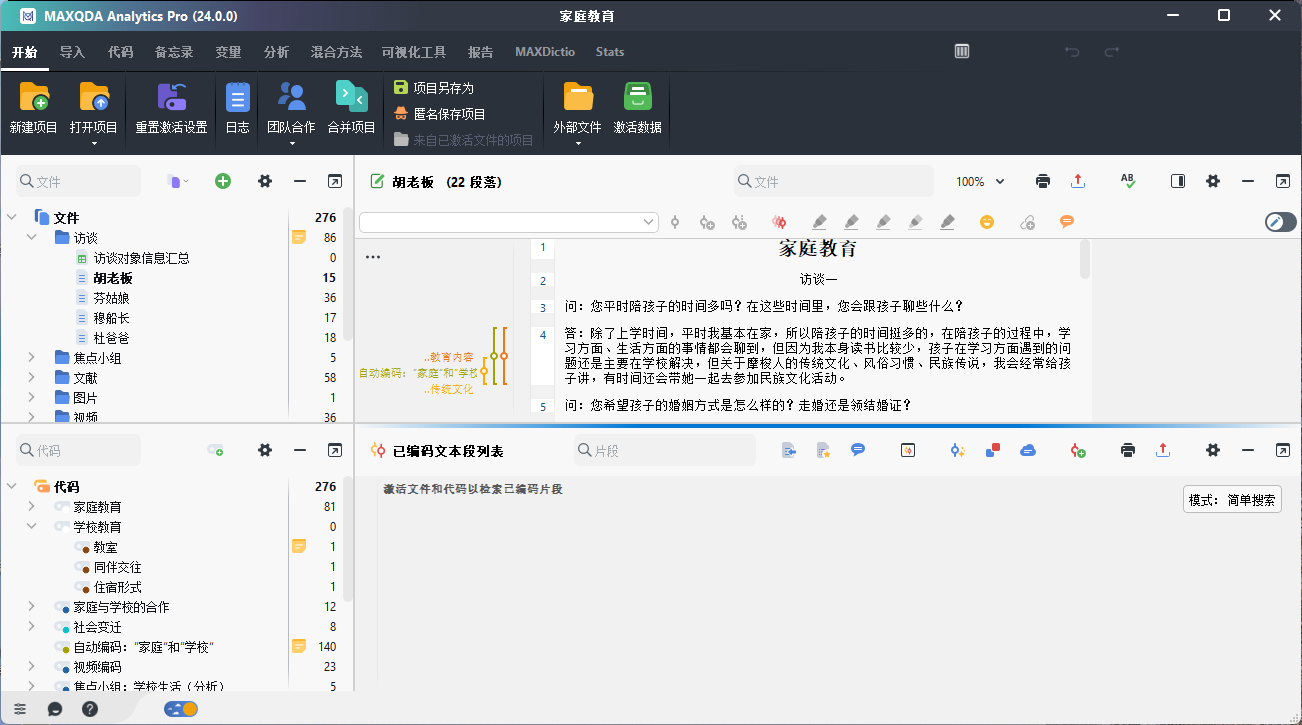Open the MAXDictio tab
This screenshot has height=725, width=1302.
pos(545,52)
